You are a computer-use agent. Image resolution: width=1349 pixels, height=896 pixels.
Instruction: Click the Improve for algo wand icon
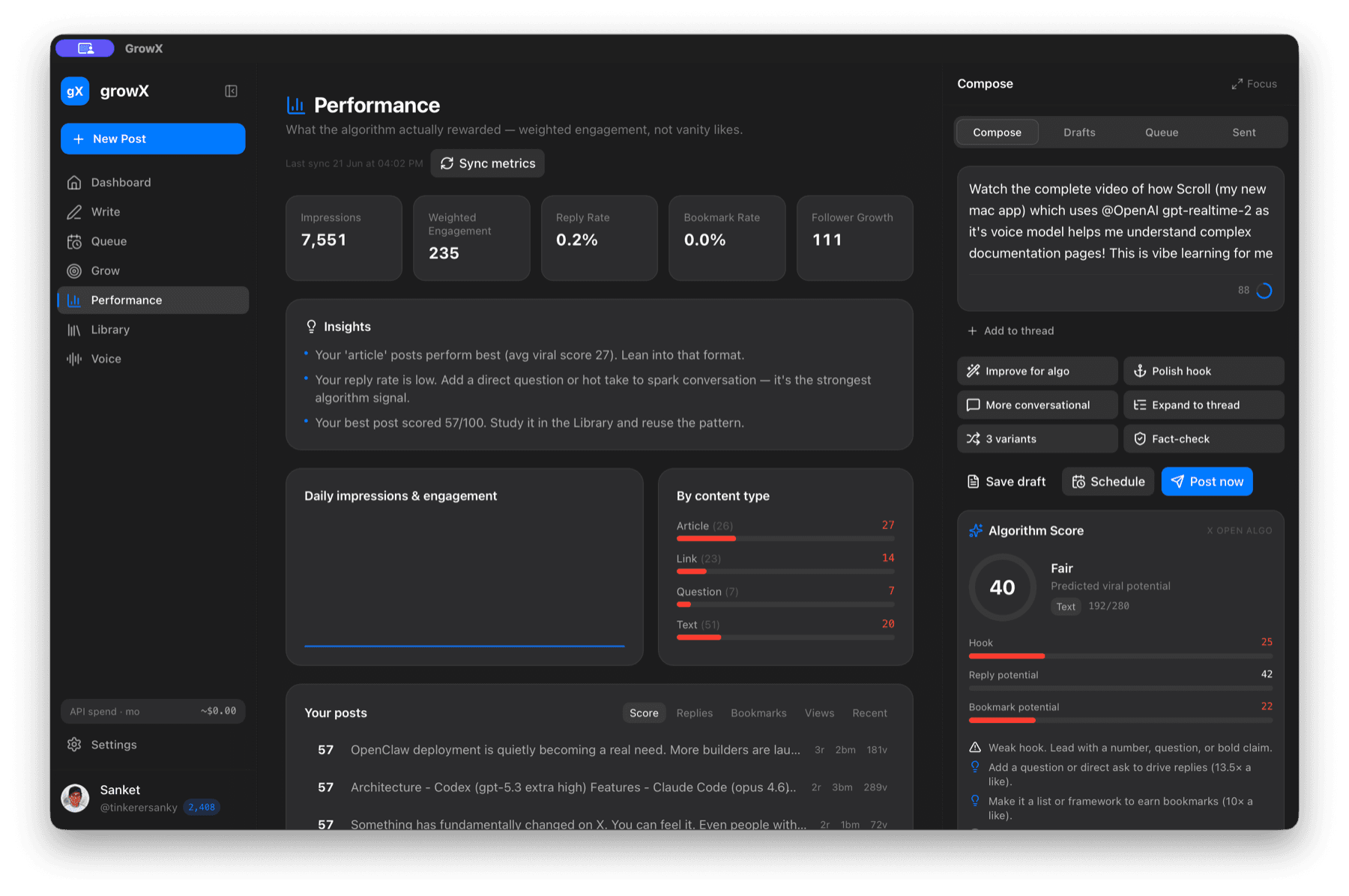click(x=974, y=371)
